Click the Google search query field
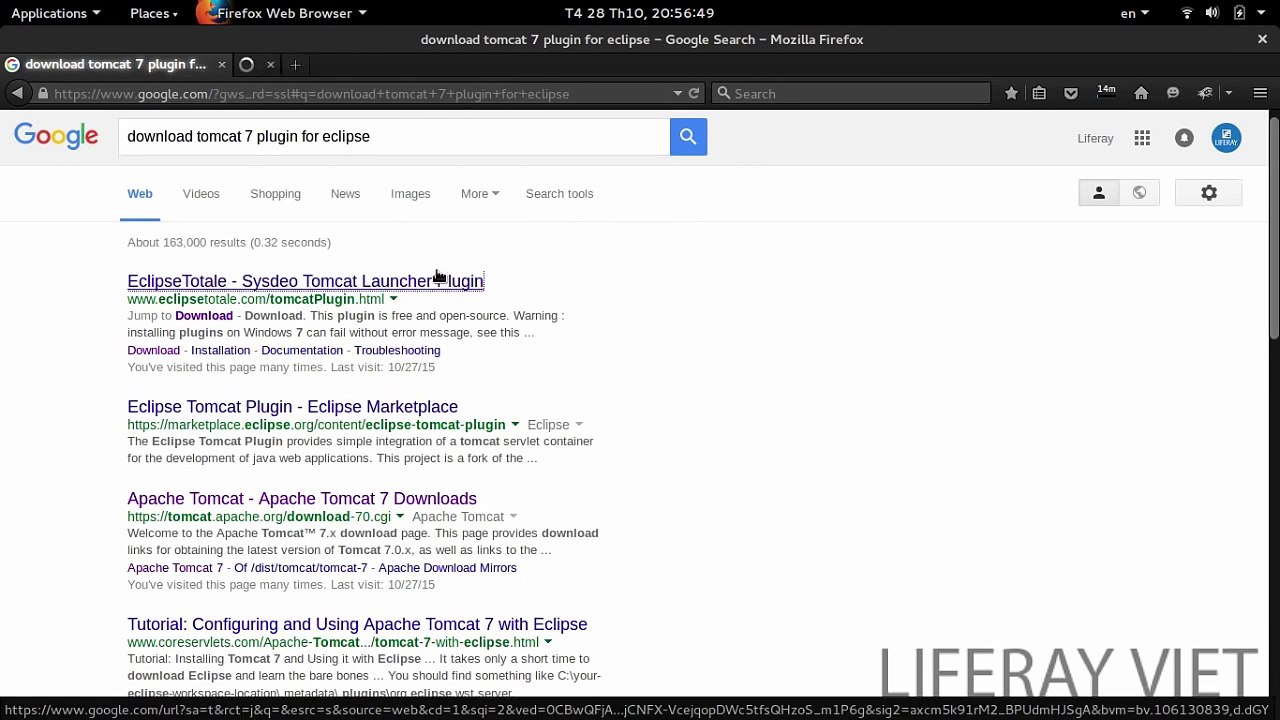1280x720 pixels. click(394, 137)
